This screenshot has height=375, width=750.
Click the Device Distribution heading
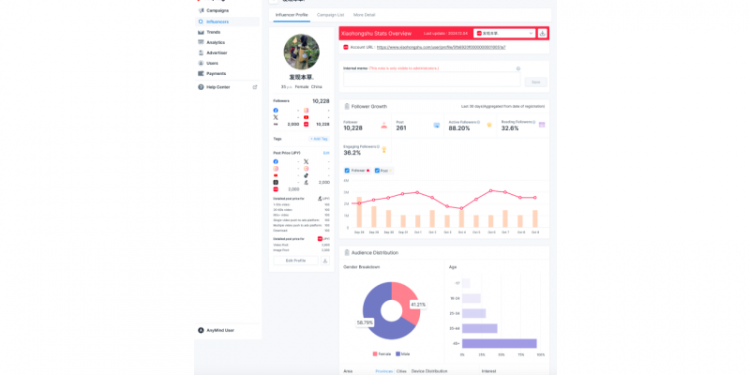430,371
